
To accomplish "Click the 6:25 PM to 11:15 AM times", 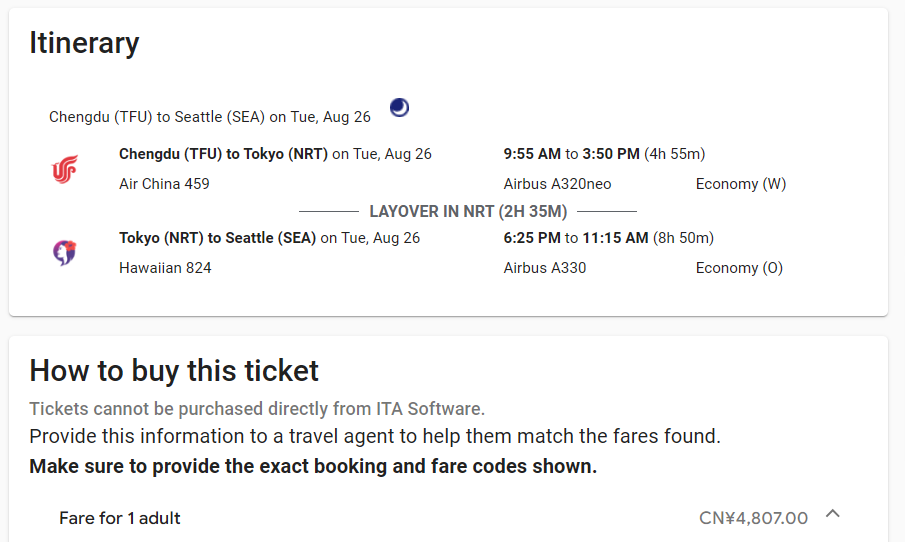I will pyautogui.click(x=576, y=238).
